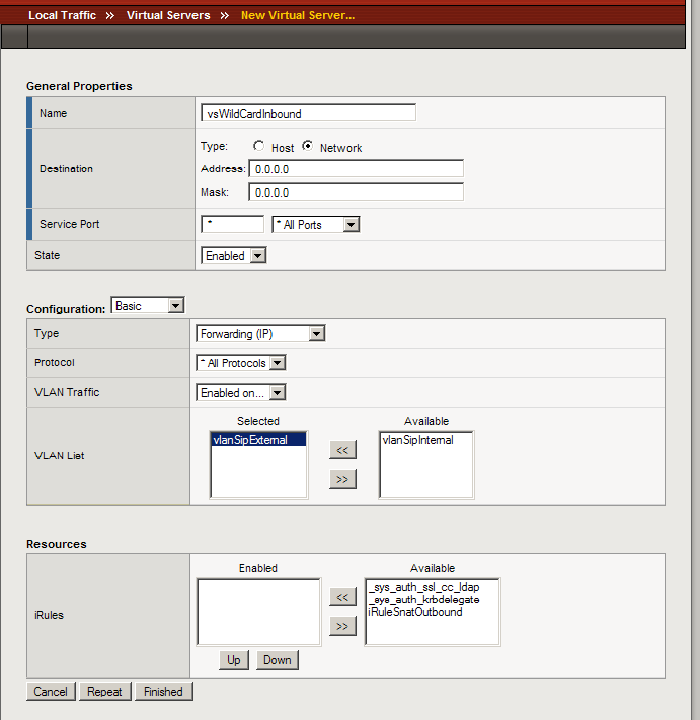Click the destination Address field
700x720 pixels.
pyautogui.click(x=355, y=169)
